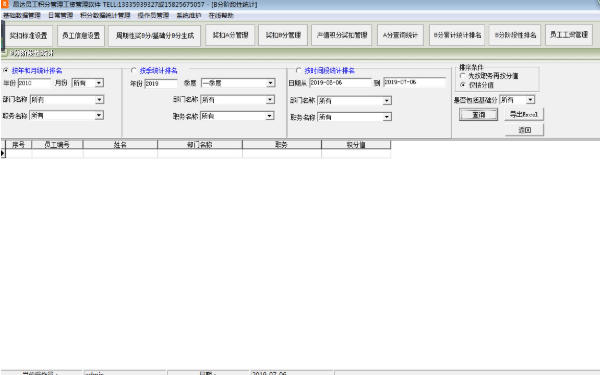Click the 员工编号 column header
This screenshot has height=375, width=600.
pos(57,145)
